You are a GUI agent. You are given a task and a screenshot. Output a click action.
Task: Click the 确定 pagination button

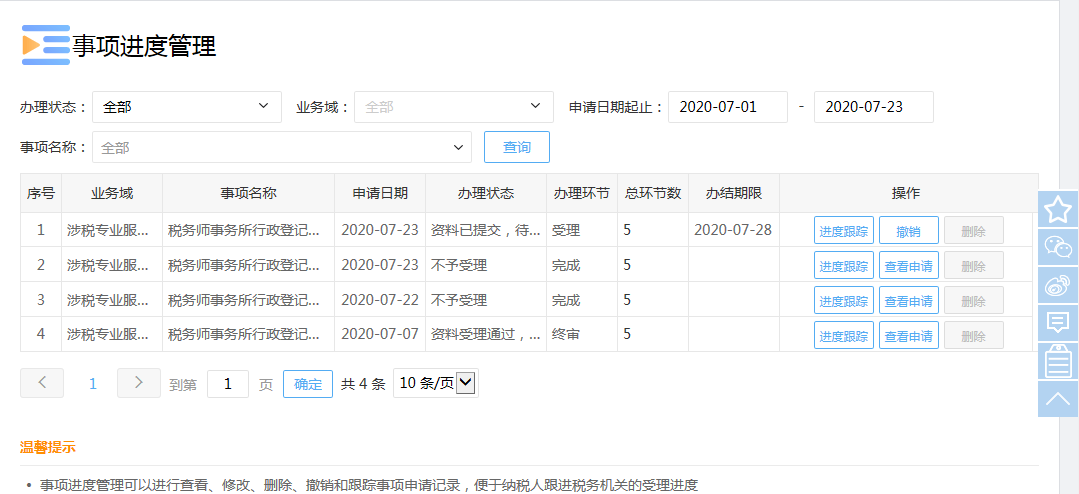(308, 384)
